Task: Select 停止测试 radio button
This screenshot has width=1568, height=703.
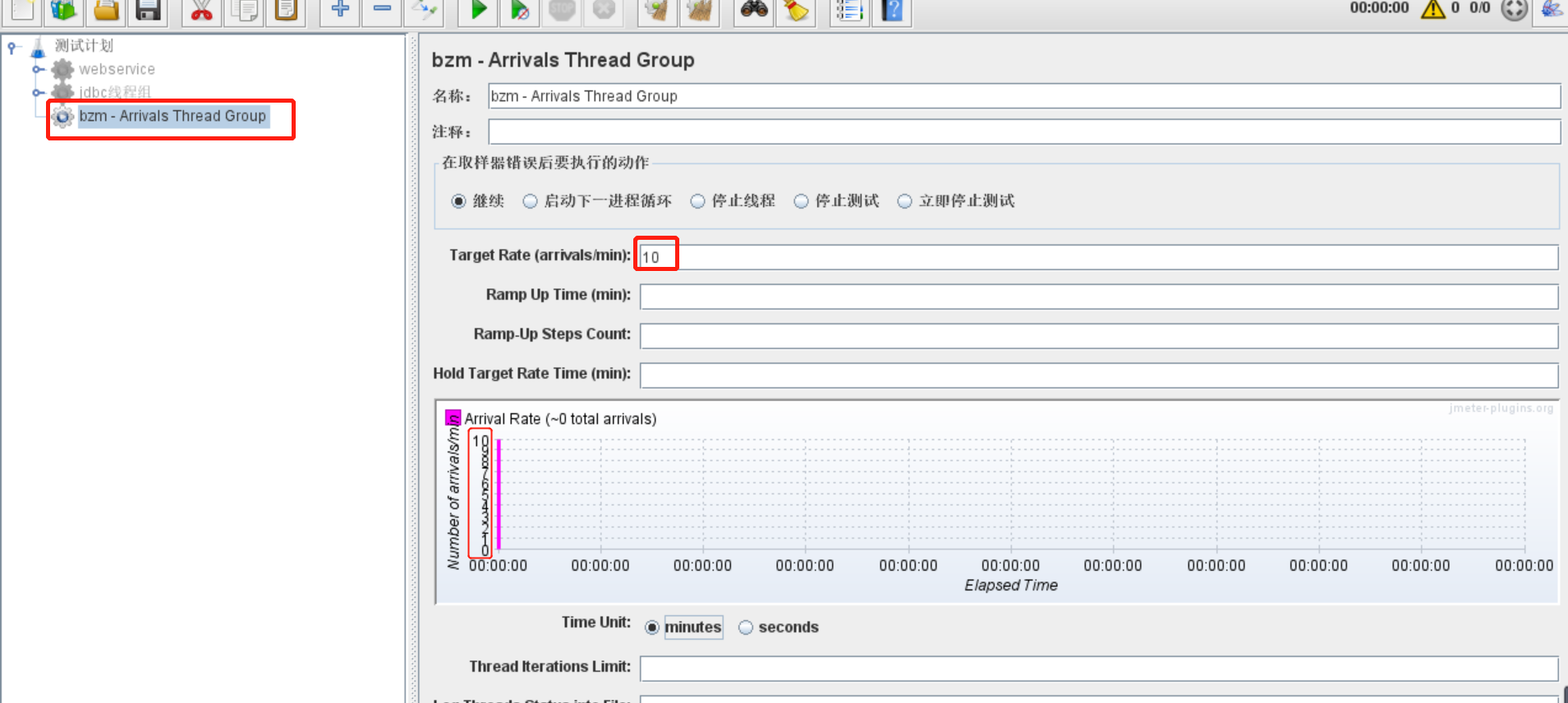Action: [x=801, y=201]
